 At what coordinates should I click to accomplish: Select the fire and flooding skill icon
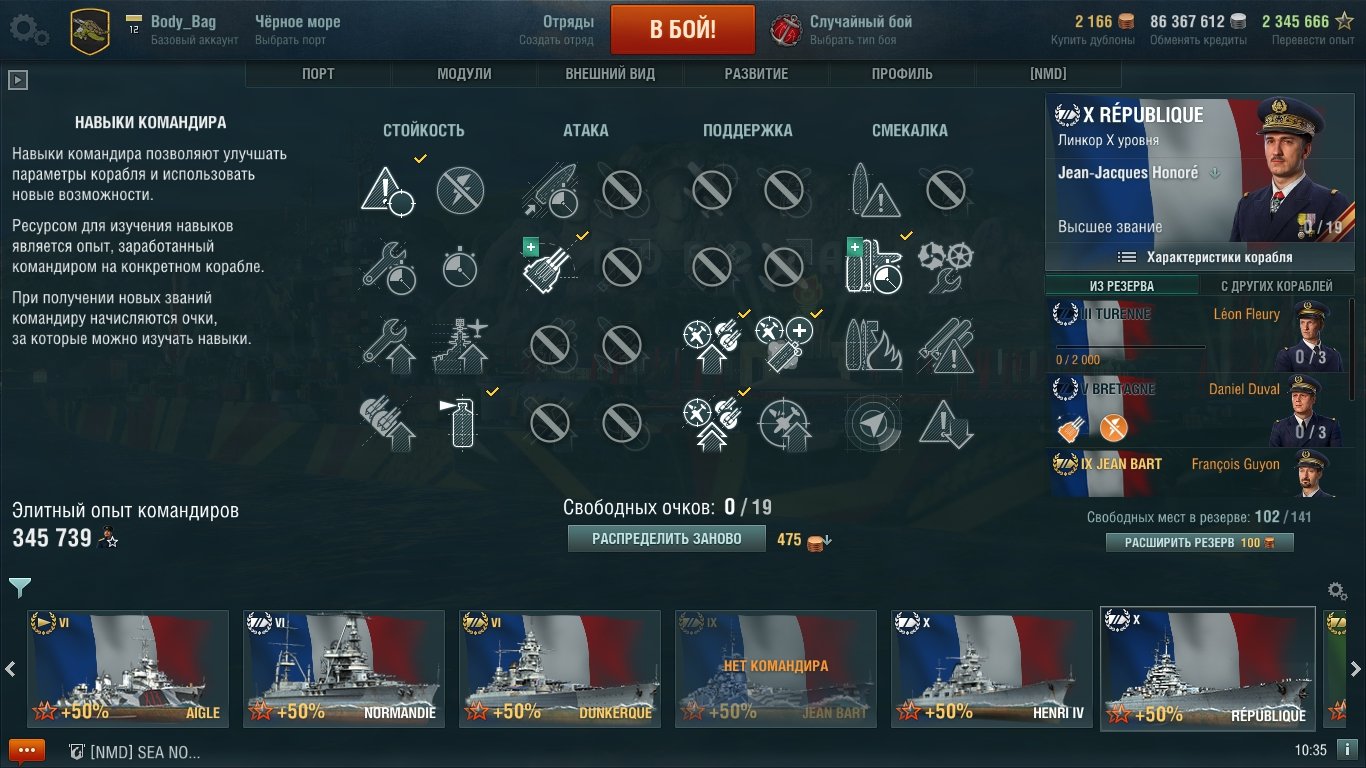[874, 344]
